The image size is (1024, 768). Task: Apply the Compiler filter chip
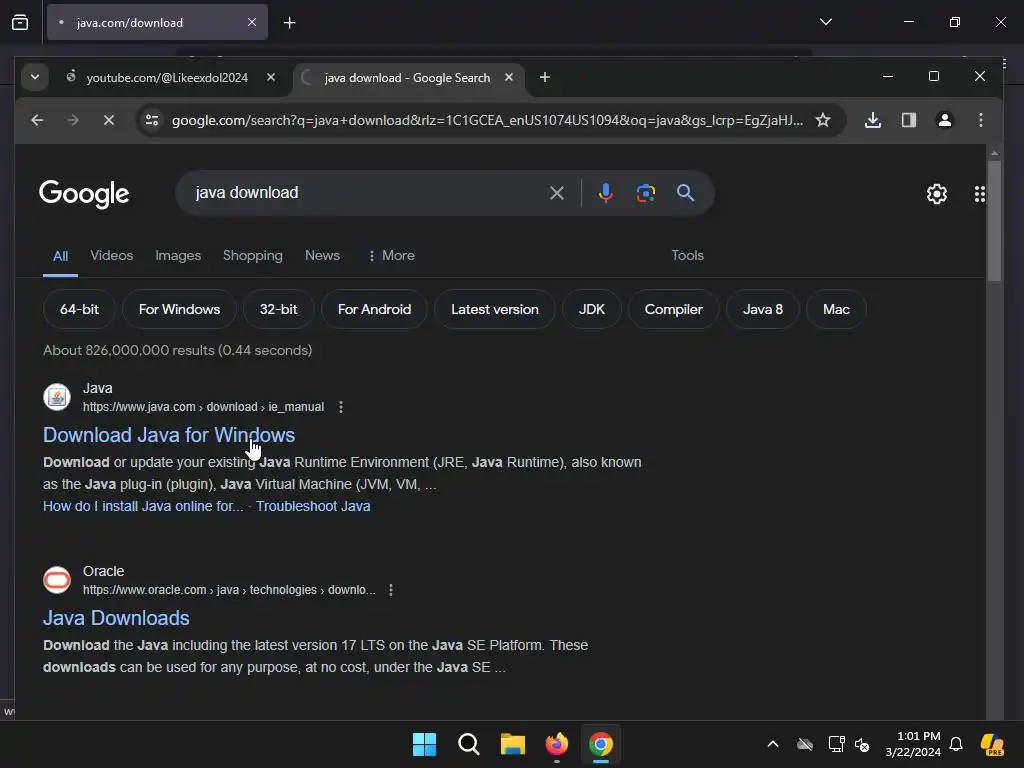pyautogui.click(x=674, y=310)
